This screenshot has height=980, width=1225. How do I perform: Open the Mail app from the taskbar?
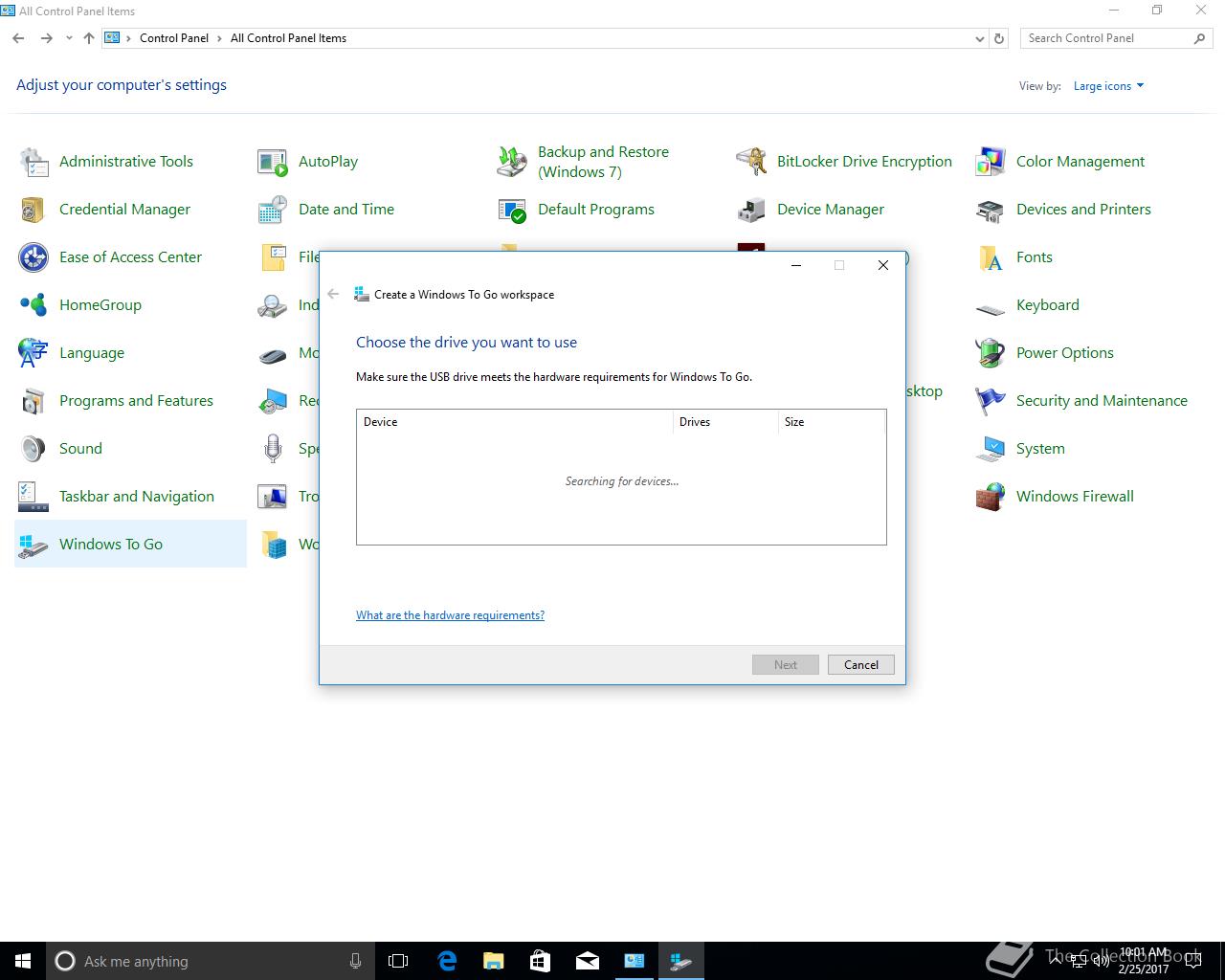[x=587, y=961]
